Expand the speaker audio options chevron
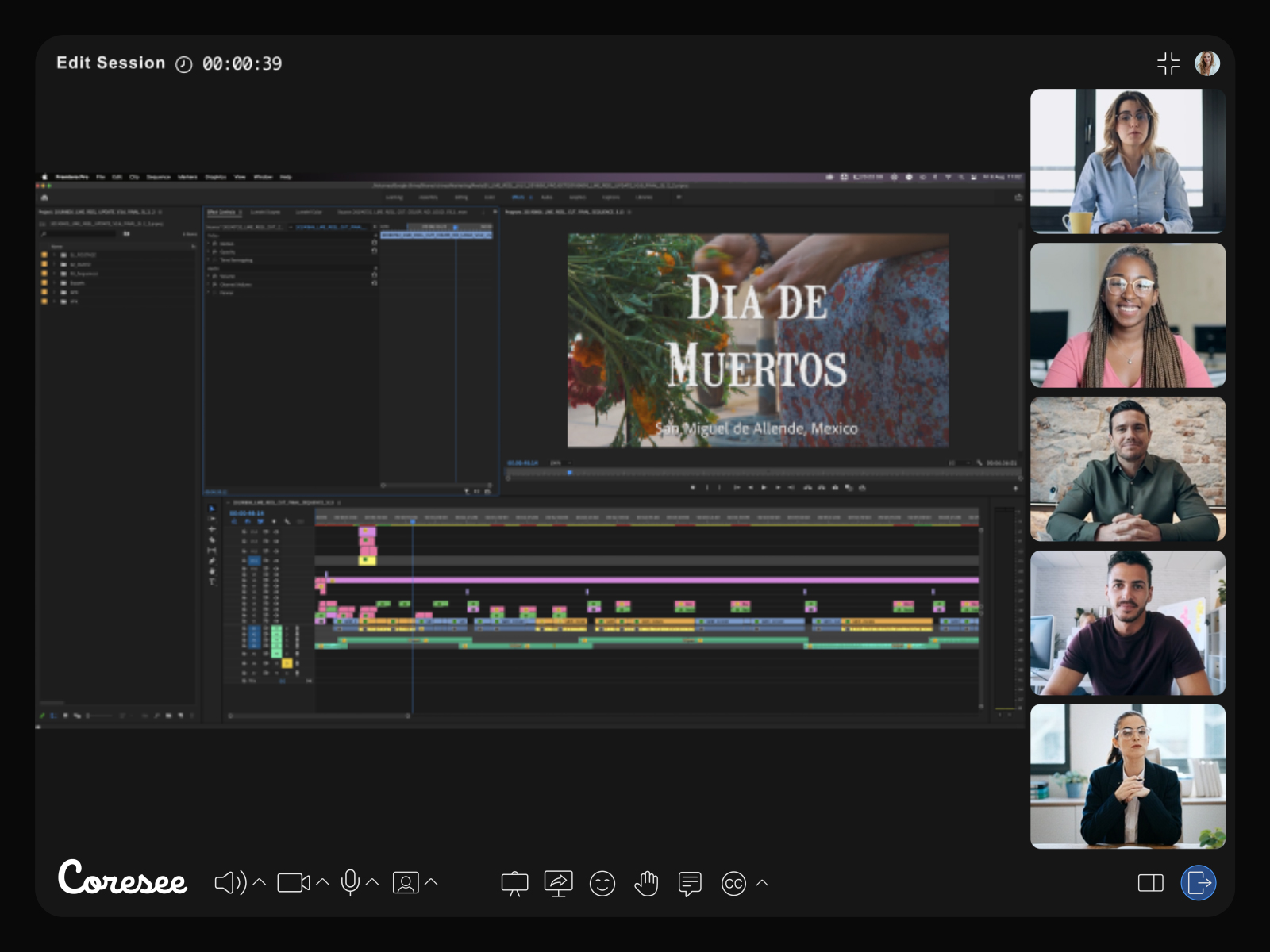Viewport: 1270px width, 952px height. (259, 882)
